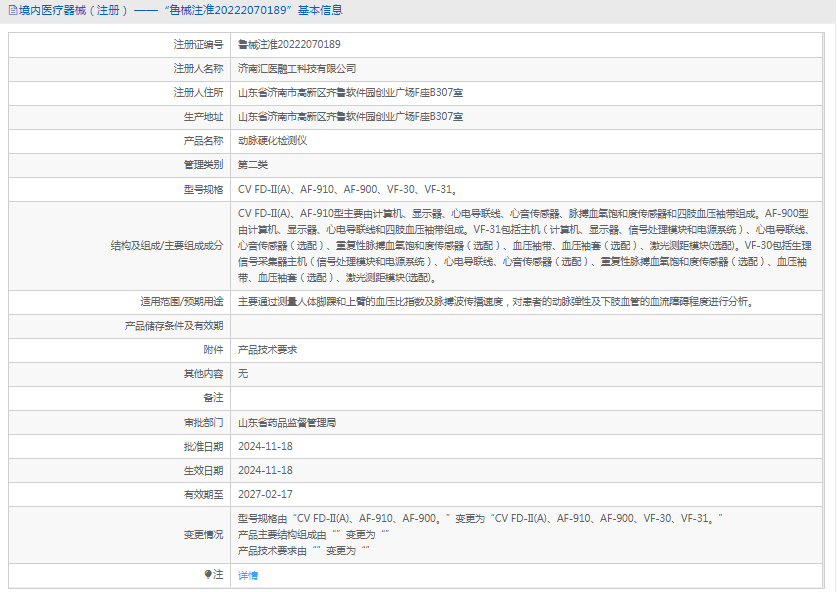Screen dimensions: 837x592
Task: Select the 生产地址 address value
Action: point(350,117)
